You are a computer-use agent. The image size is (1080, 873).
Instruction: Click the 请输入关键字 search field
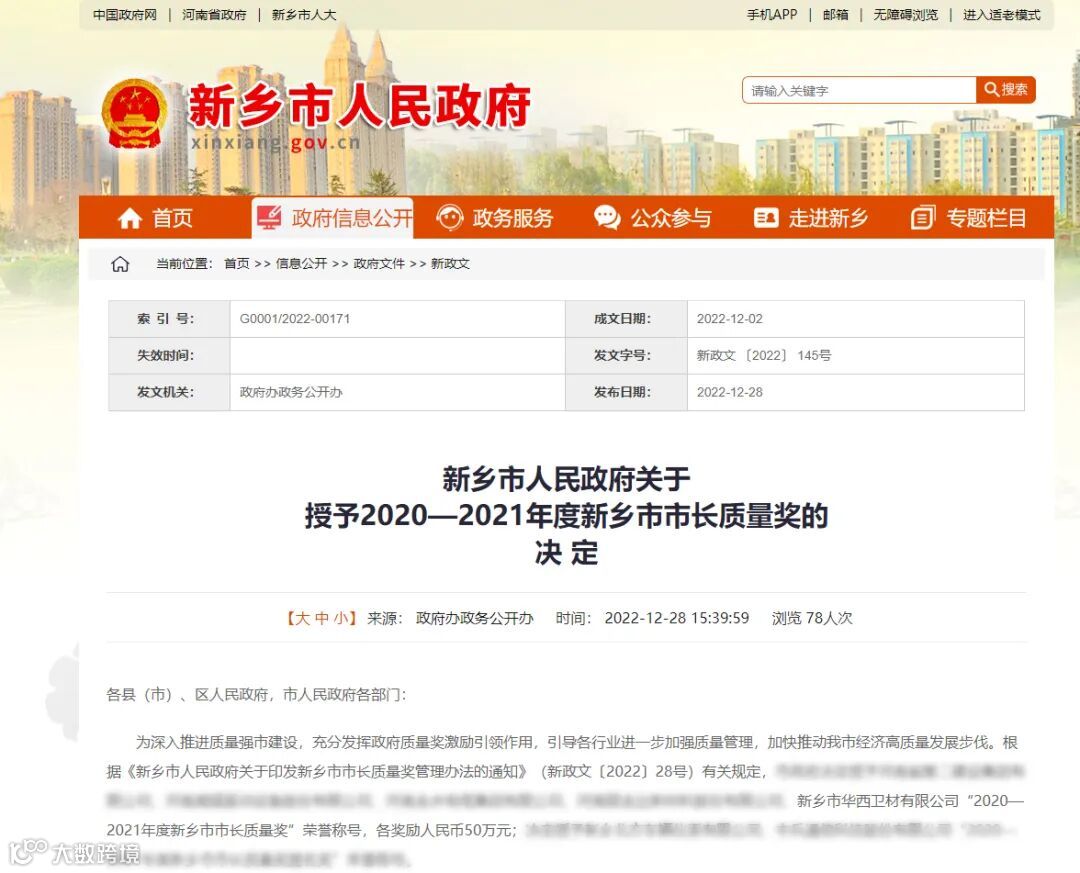click(x=859, y=90)
